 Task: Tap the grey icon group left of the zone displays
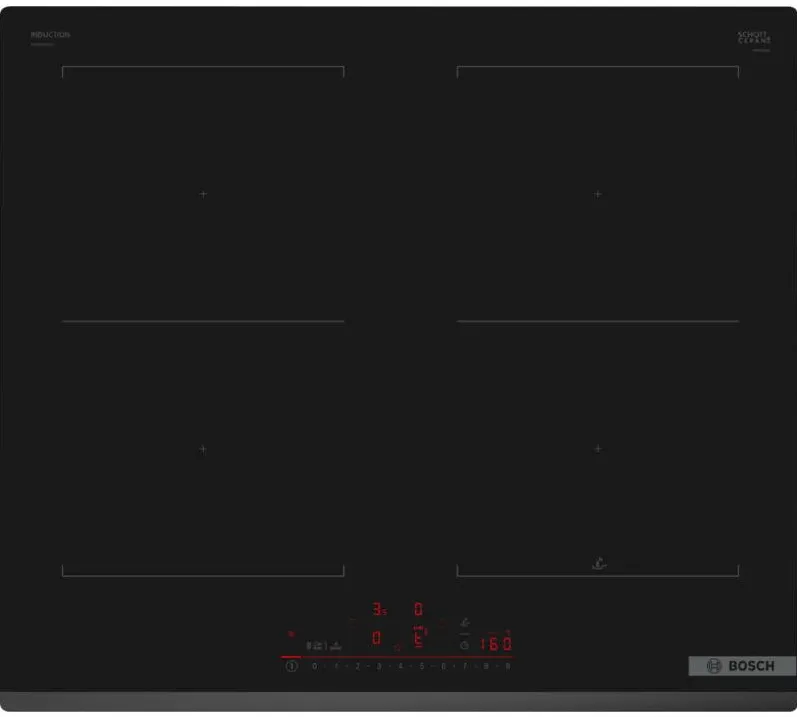click(324, 646)
